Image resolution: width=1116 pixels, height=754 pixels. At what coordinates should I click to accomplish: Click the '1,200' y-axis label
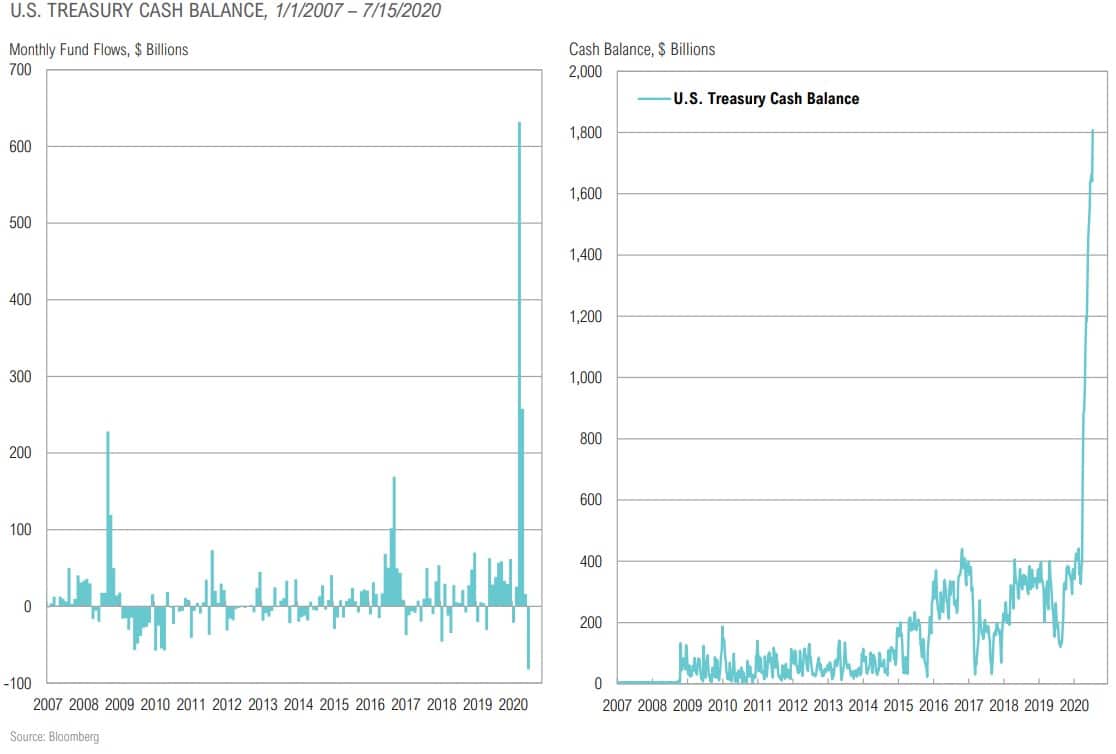[x=586, y=316]
